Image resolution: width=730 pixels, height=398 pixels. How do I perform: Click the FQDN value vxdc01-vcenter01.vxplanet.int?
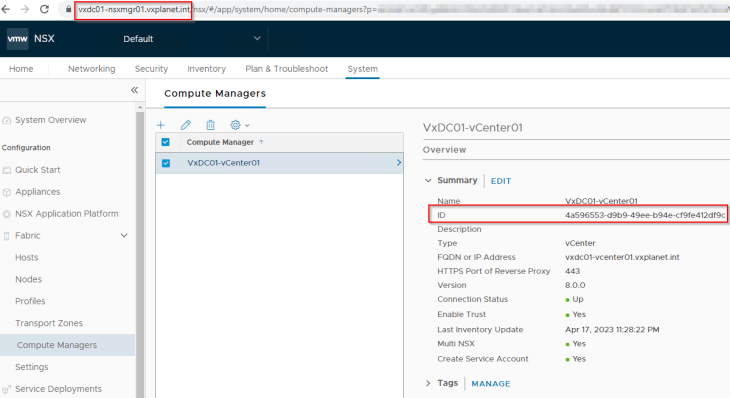point(622,257)
